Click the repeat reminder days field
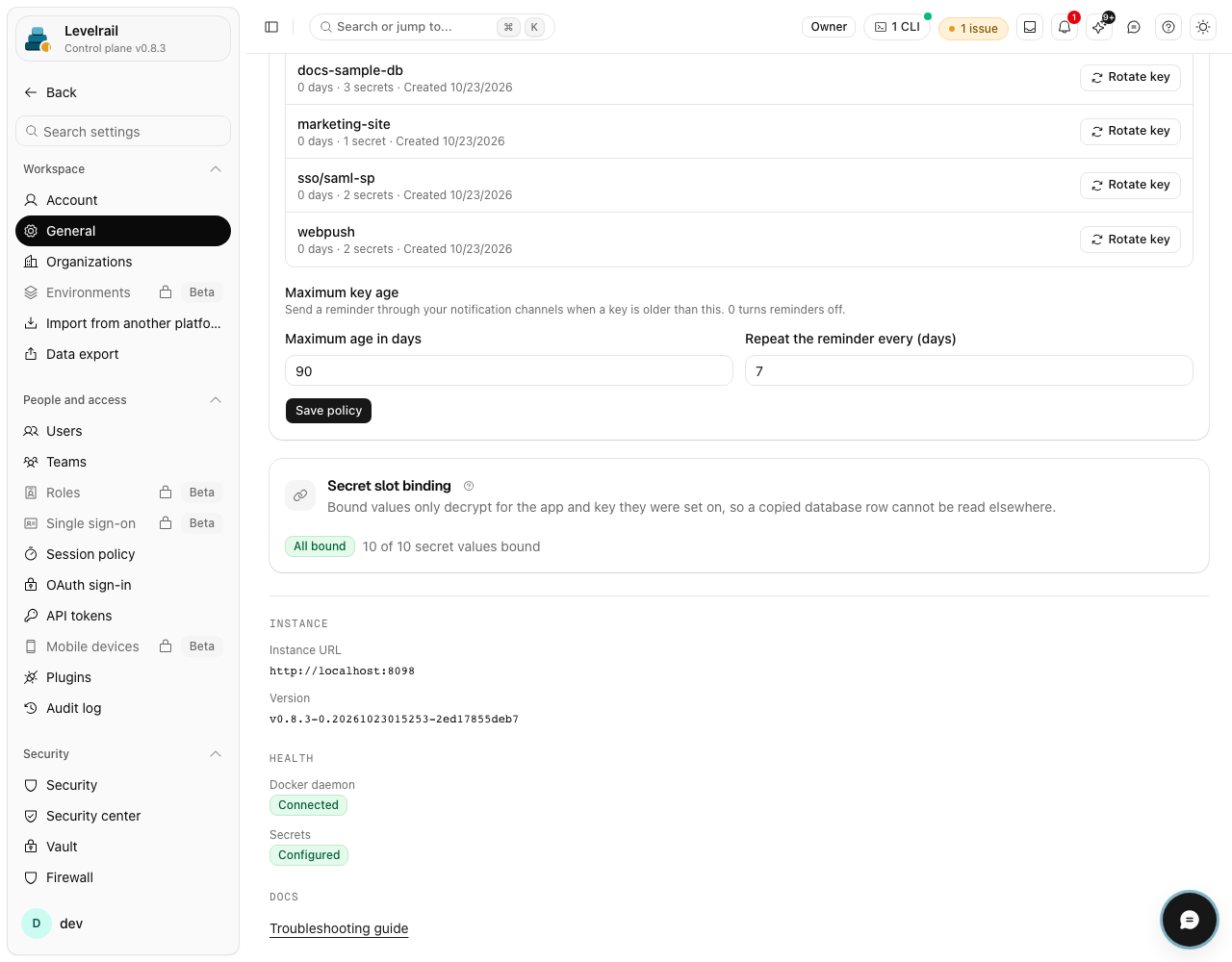Viewport: 1232px width, 962px height. pos(969,371)
